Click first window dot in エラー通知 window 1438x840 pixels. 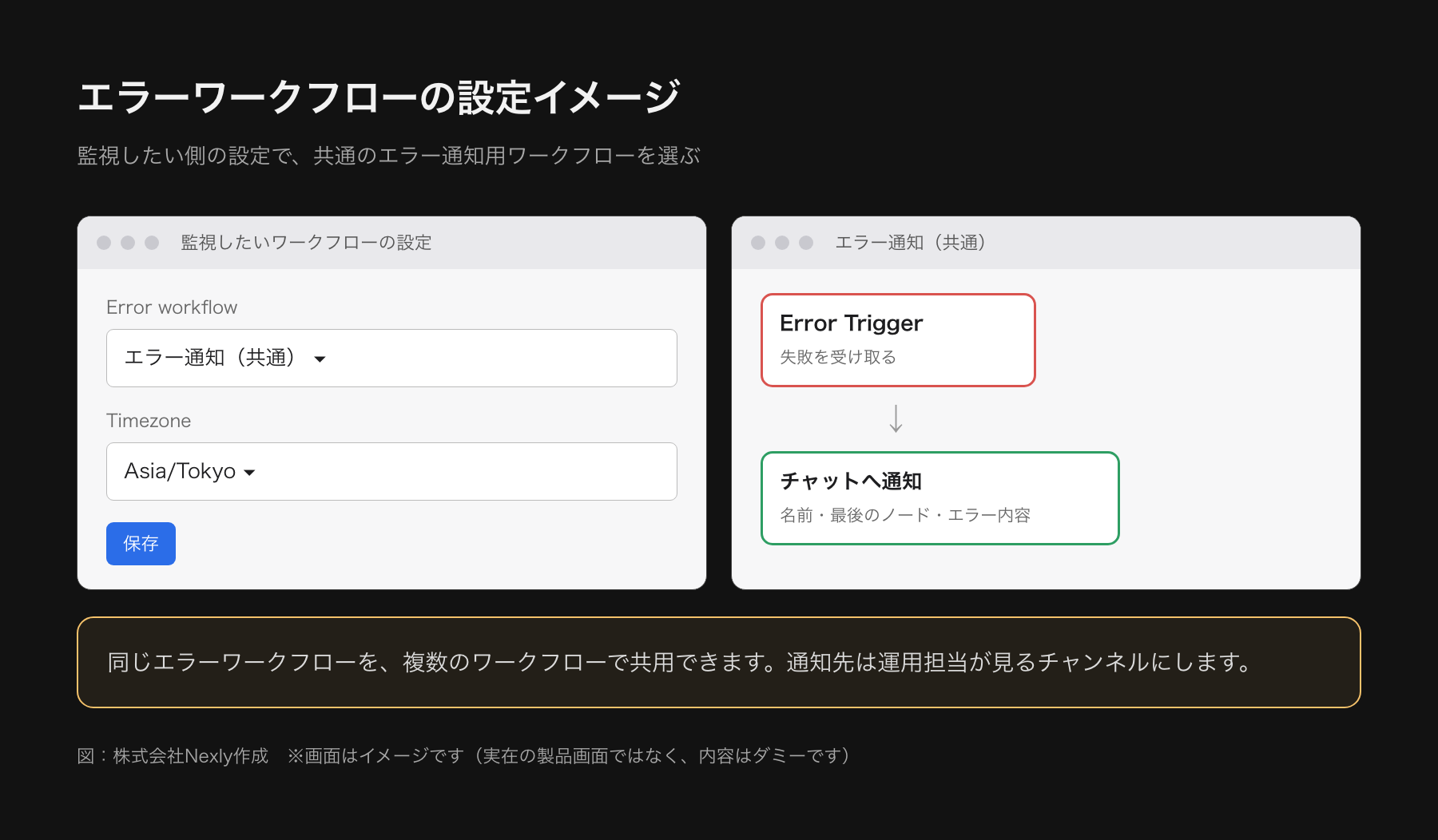[x=758, y=243]
